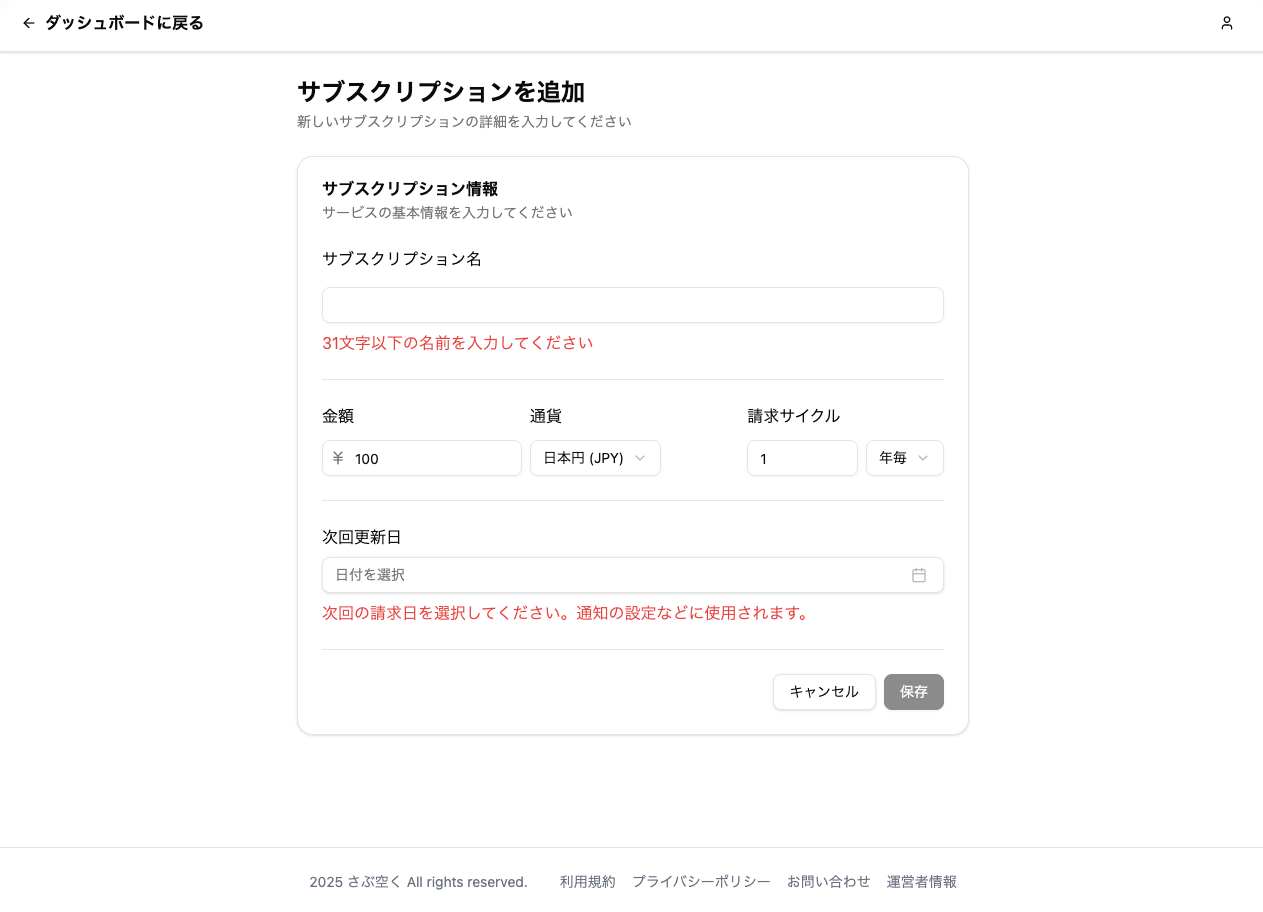Open the 日本円 (JPY) currency selector
1263x912 pixels.
[x=595, y=458]
